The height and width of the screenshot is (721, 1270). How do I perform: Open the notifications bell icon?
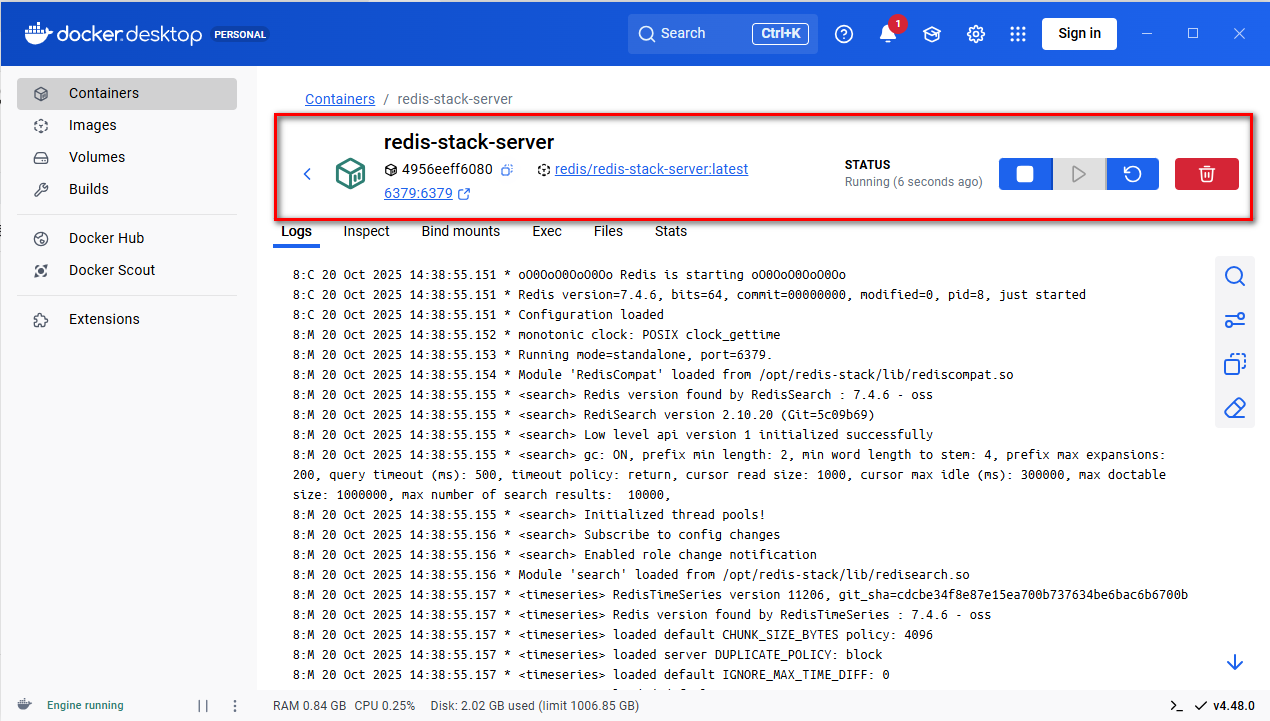(888, 34)
